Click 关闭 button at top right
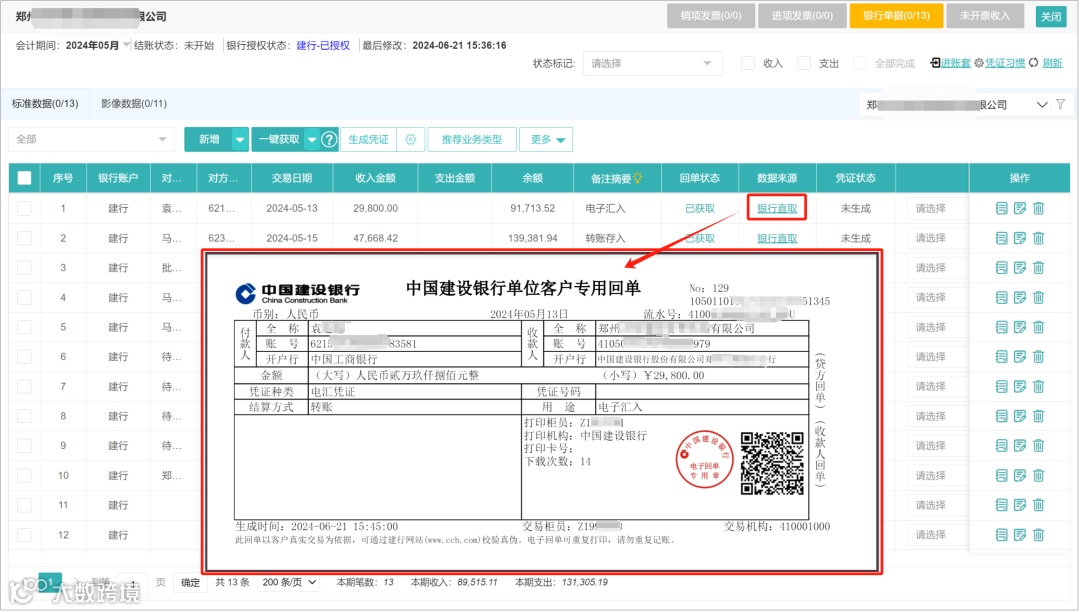This screenshot has height=612, width=1080. click(1051, 16)
